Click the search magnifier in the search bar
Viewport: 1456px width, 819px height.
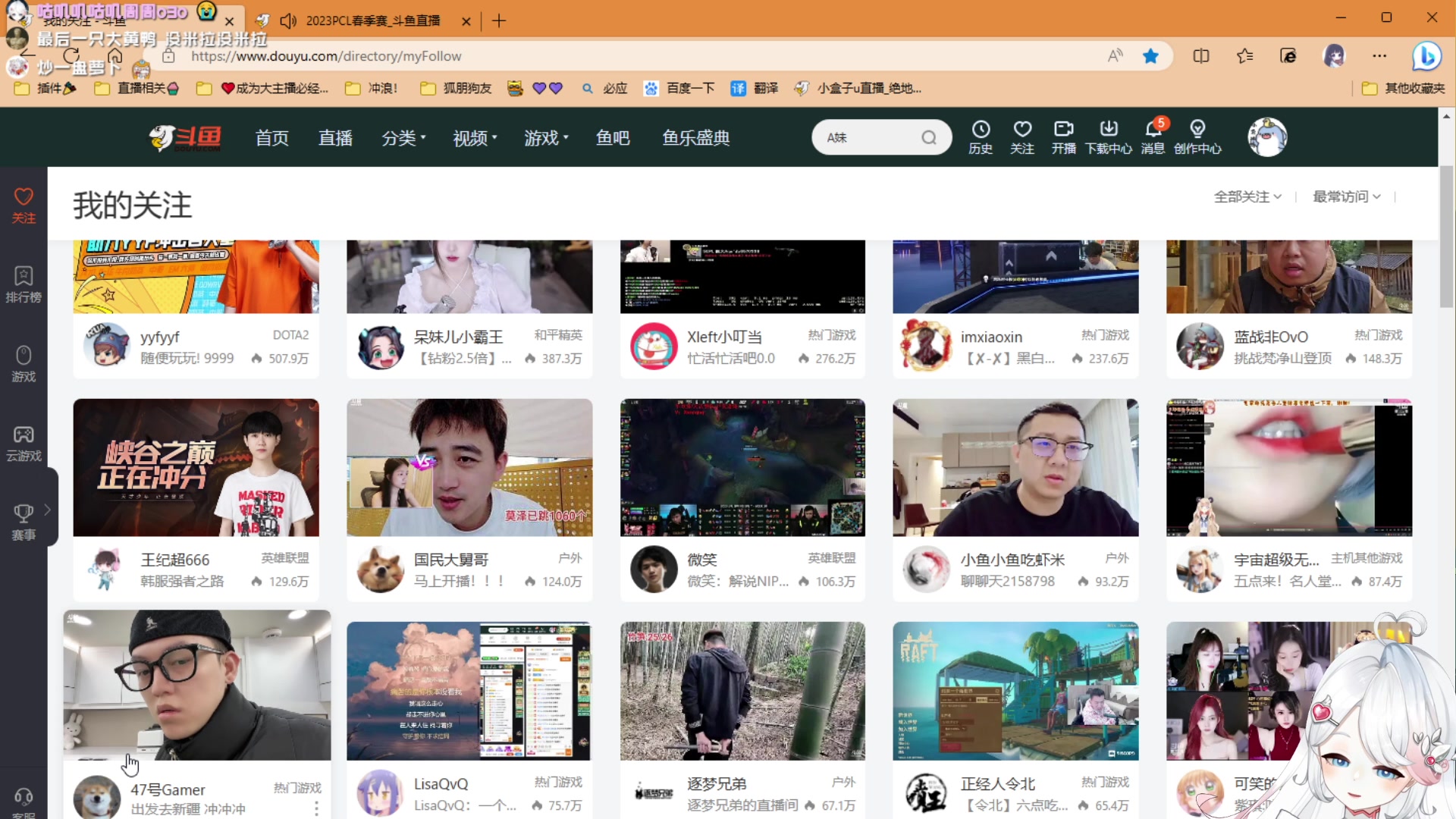[x=928, y=137]
